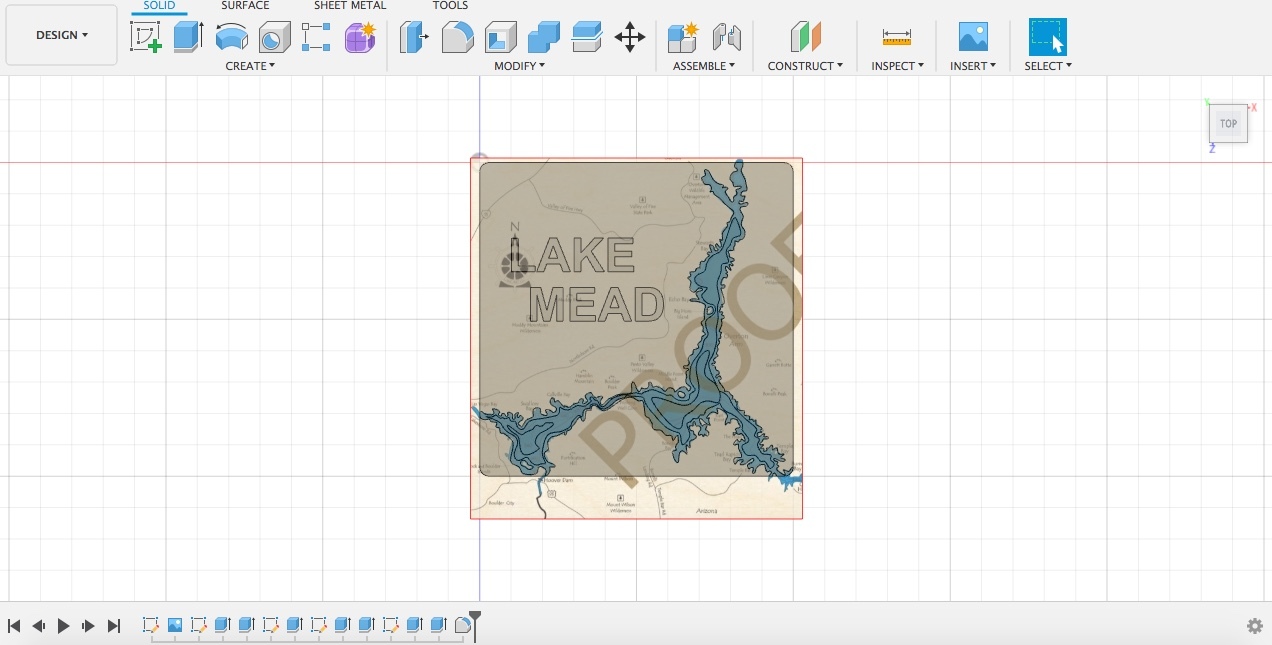The image size is (1272, 645).
Task: Switch to the SHEET METAL tab
Action: coord(350,6)
